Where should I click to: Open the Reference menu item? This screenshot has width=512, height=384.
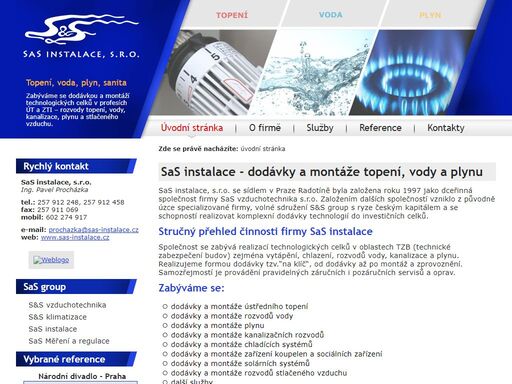(380, 128)
